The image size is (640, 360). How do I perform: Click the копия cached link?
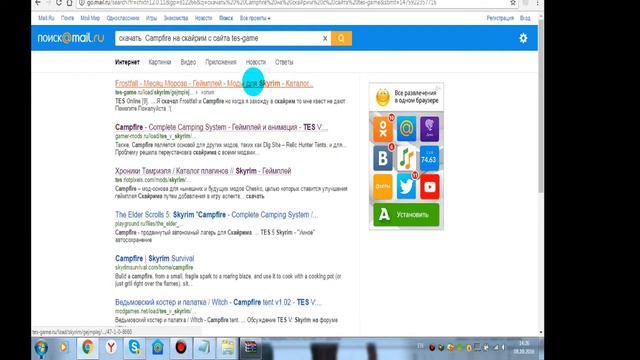pyautogui.click(x=207, y=93)
